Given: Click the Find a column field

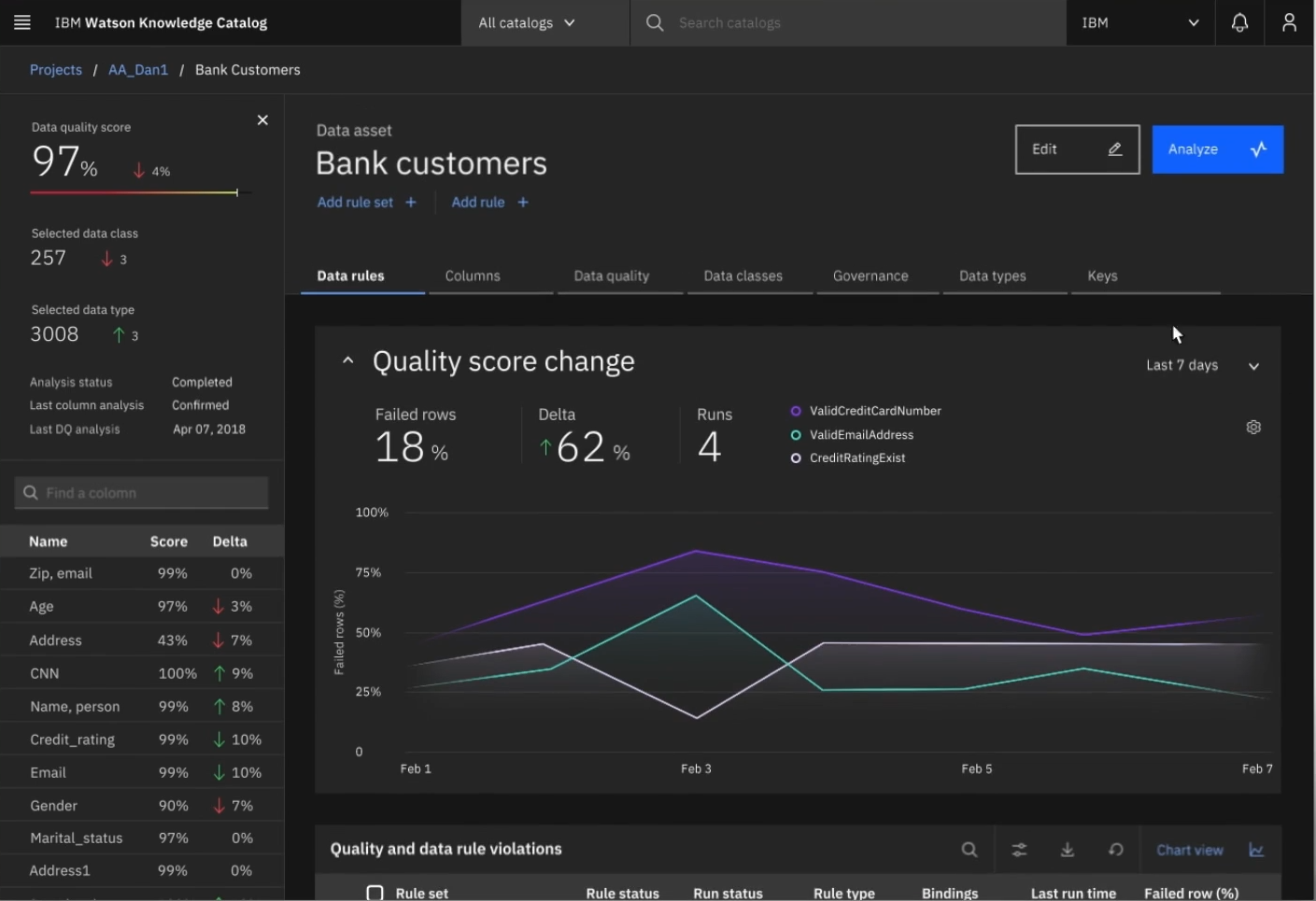Looking at the screenshot, I should coord(142,493).
